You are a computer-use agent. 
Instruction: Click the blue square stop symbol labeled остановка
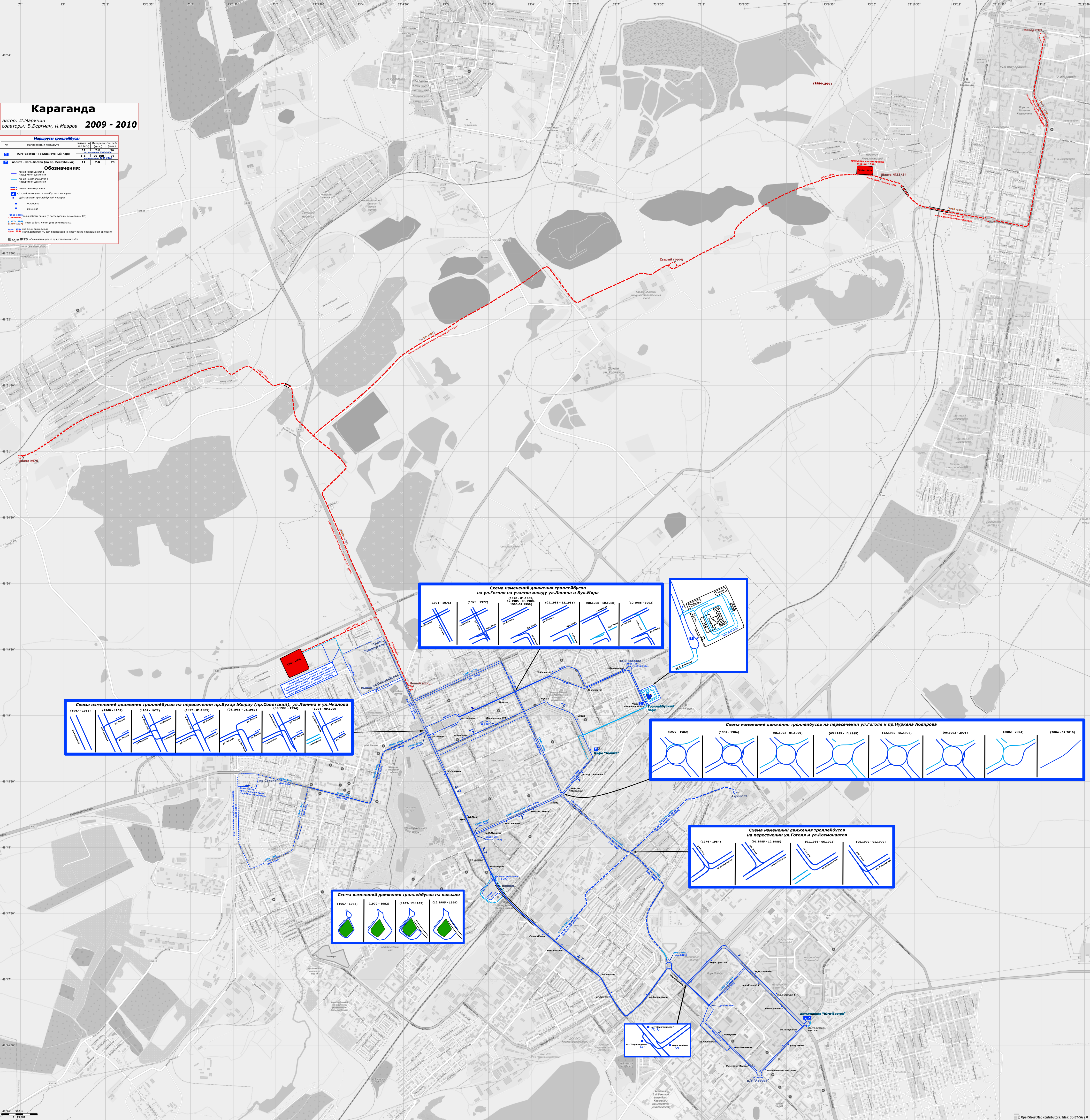[x=16, y=204]
